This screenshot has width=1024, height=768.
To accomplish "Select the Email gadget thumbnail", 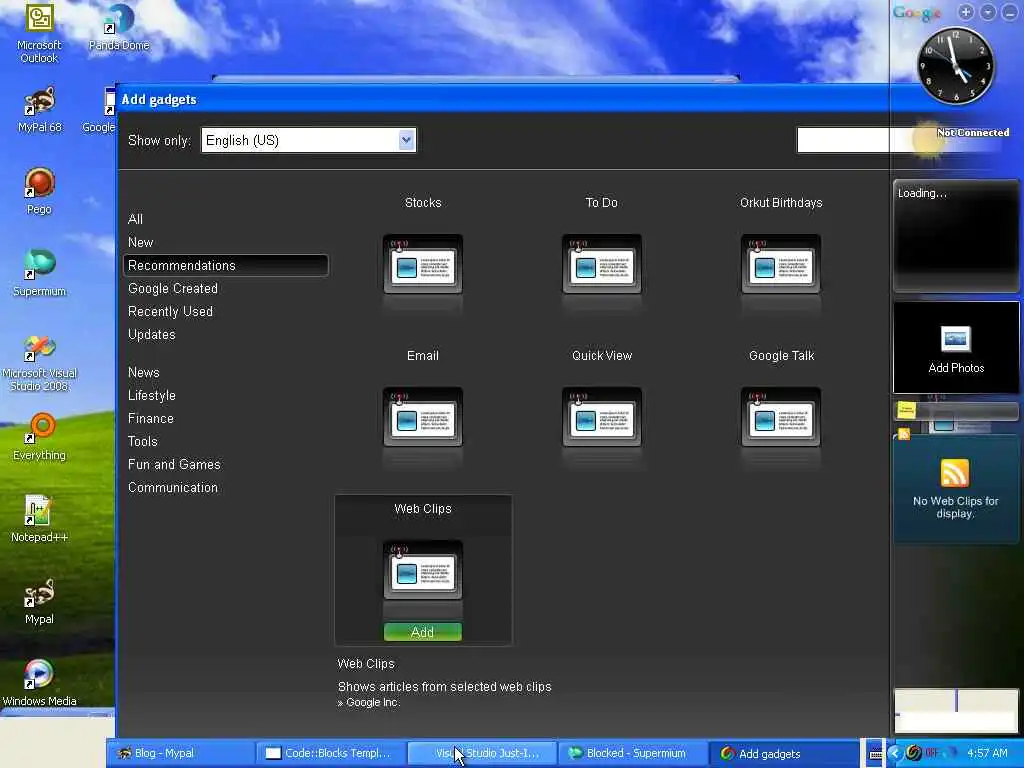I will point(423,417).
